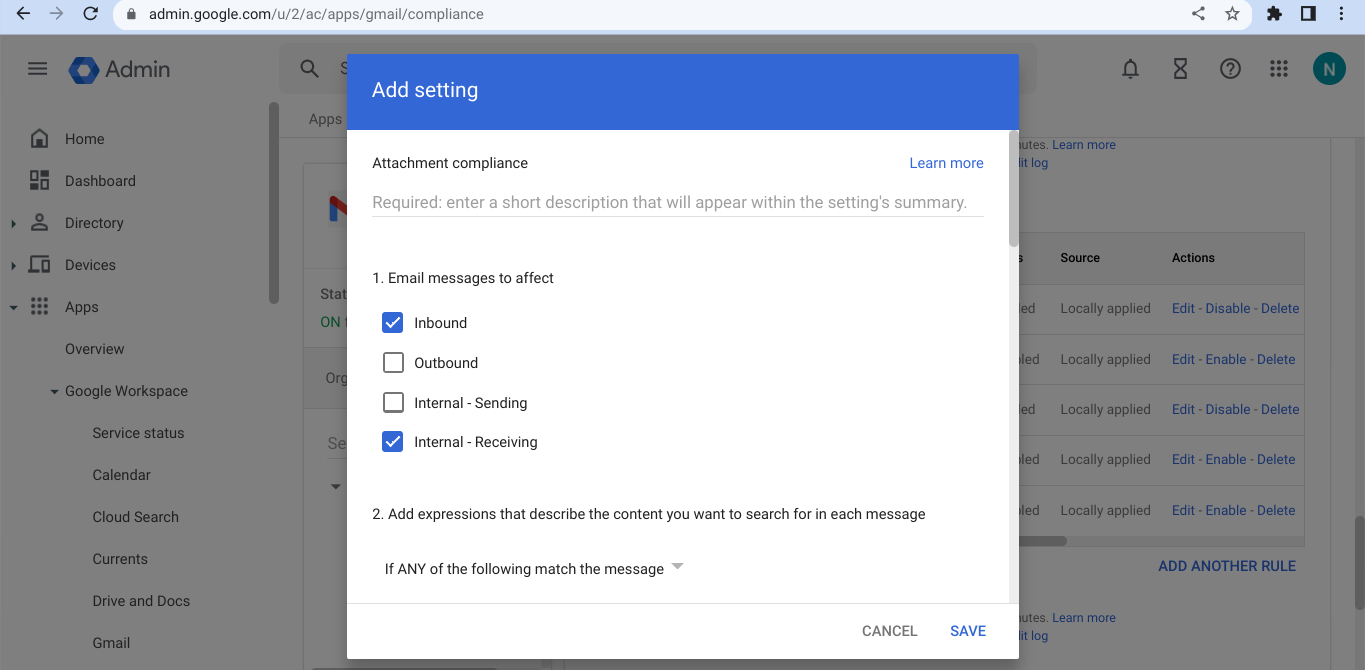Click the Home icon in sidebar
Image resolution: width=1365 pixels, height=670 pixels.
tap(39, 139)
